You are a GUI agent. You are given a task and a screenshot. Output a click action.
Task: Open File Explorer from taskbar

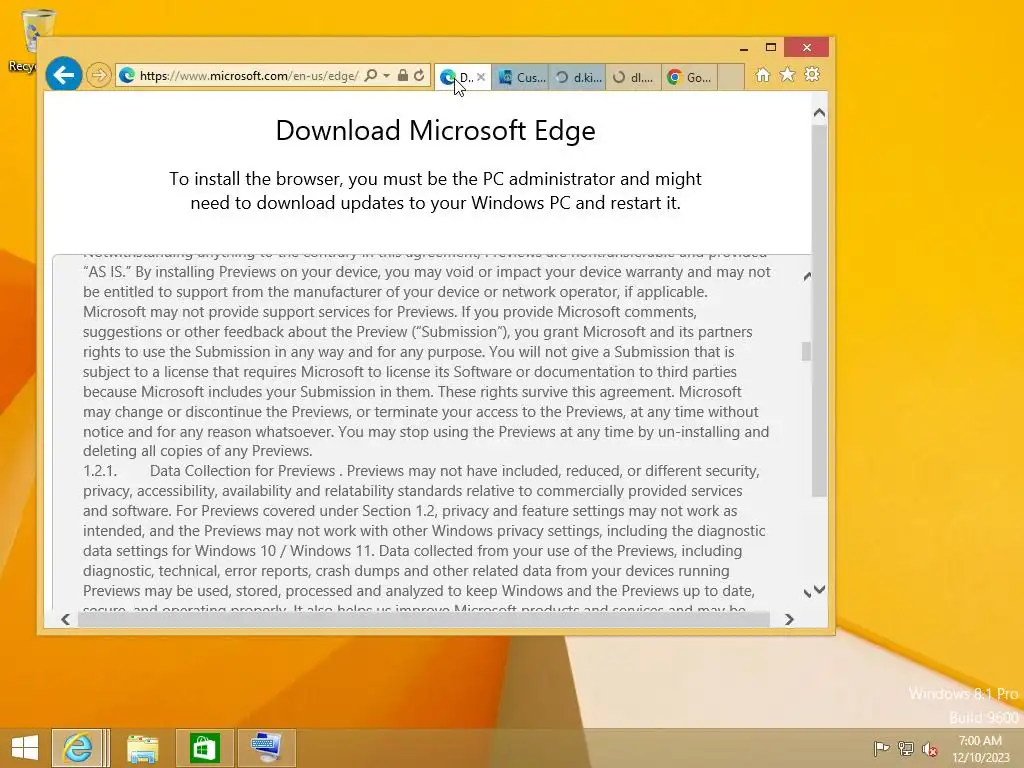pos(142,748)
